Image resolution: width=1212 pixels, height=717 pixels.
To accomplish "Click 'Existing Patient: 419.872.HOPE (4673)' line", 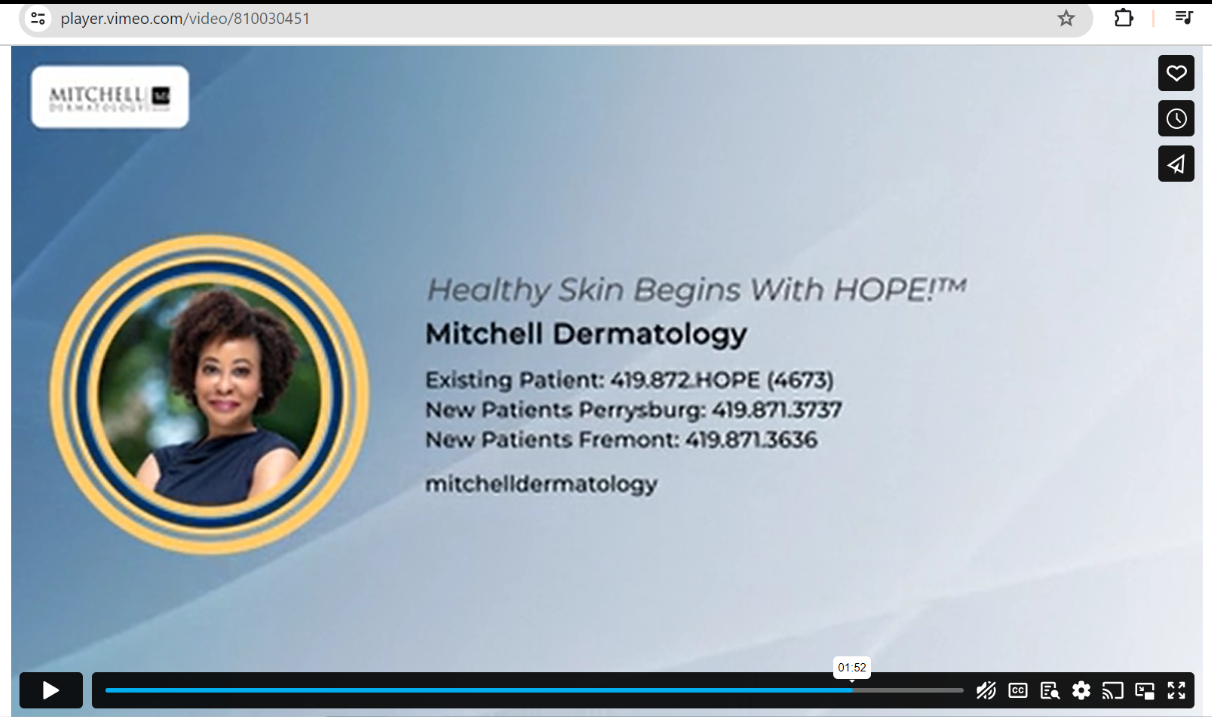I will point(629,380).
